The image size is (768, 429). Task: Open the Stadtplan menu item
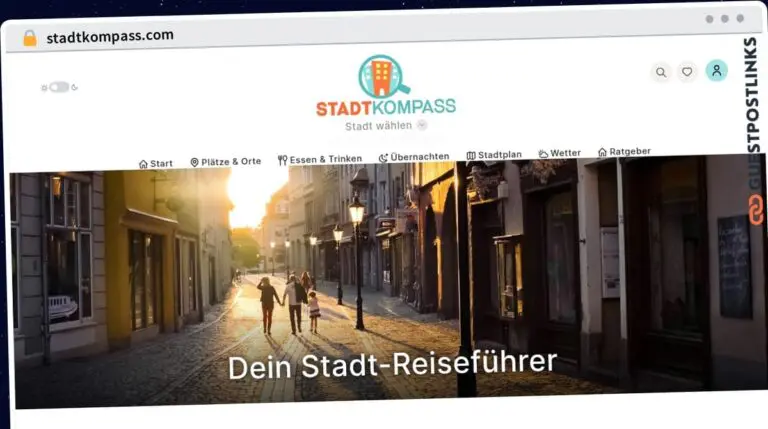point(494,155)
